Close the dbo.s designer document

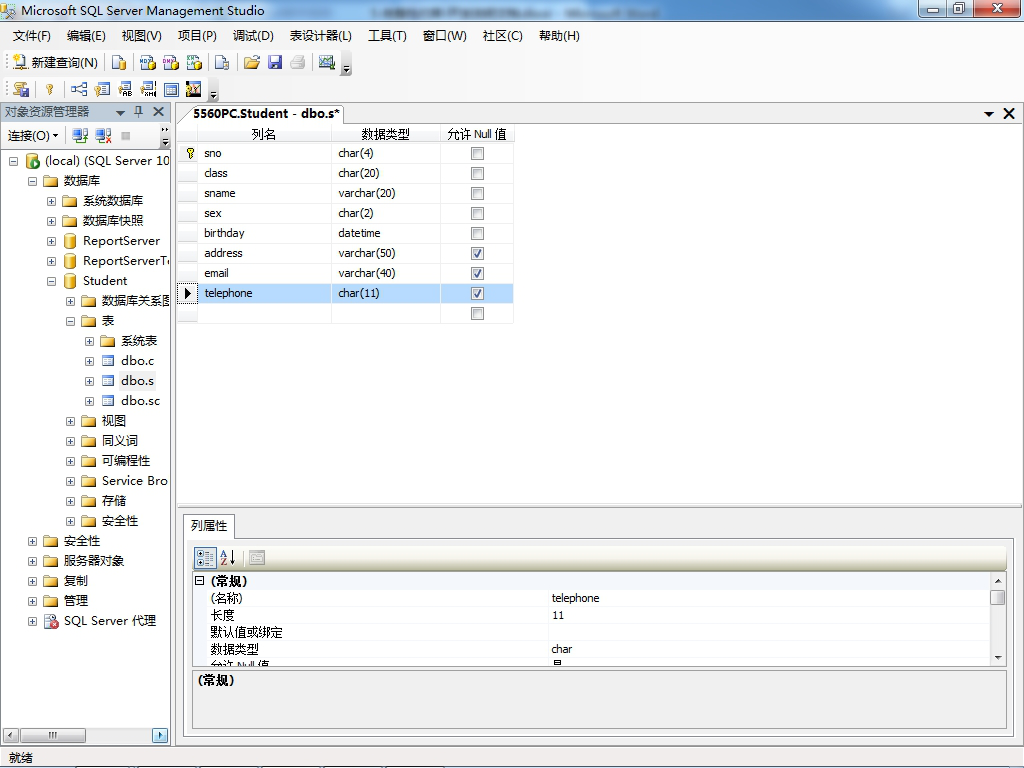click(x=1009, y=114)
